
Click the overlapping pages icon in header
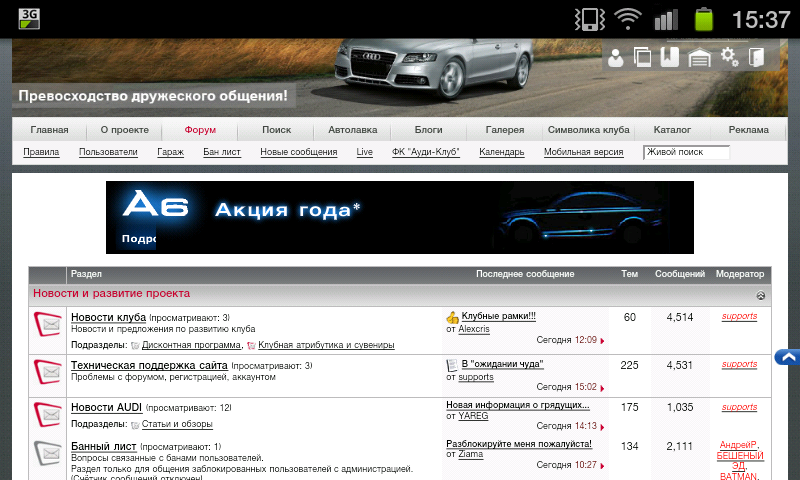coord(642,57)
